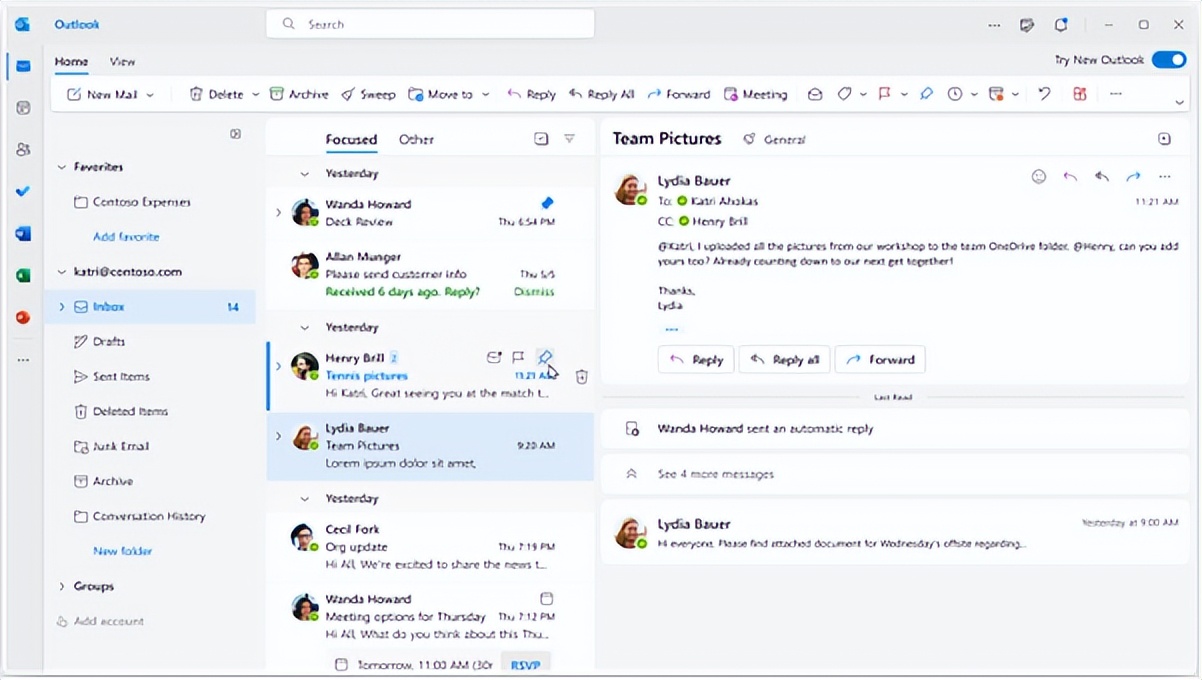Image resolution: width=1202 pixels, height=680 pixels.
Task: Flag the message with the toolbar flag icon
Action: click(x=884, y=94)
